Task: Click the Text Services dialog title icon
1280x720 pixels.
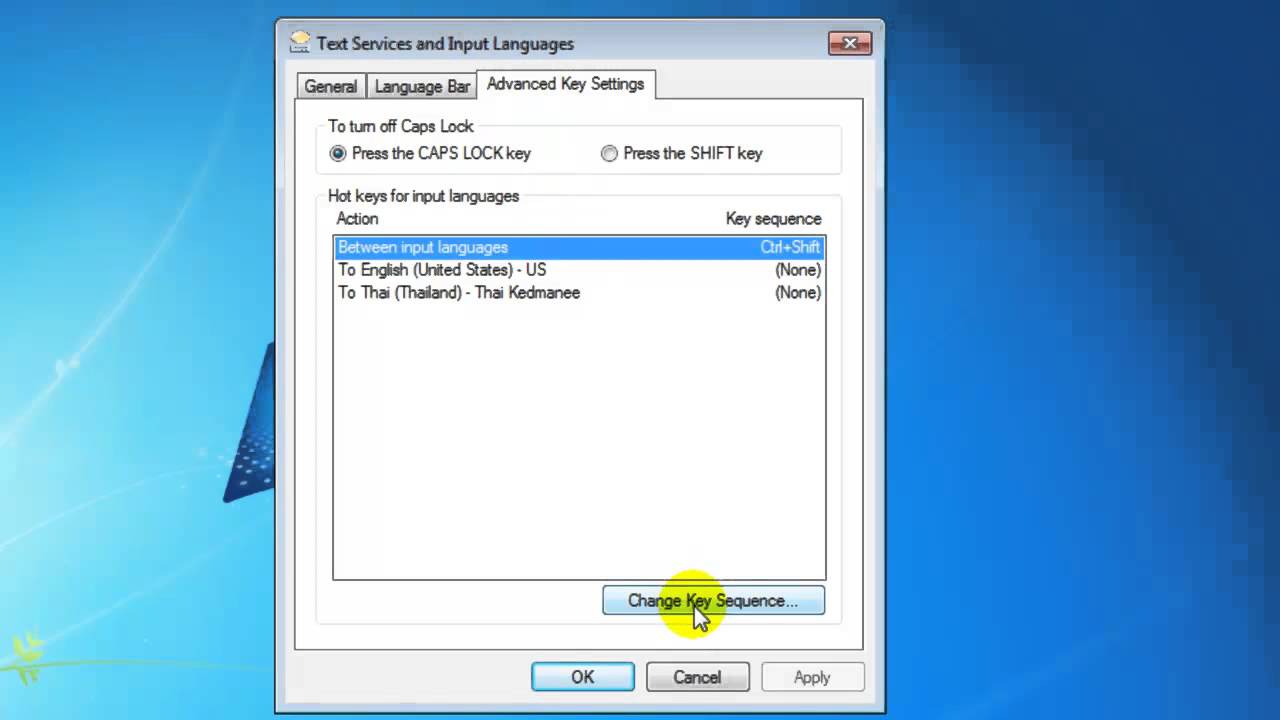Action: (299, 43)
